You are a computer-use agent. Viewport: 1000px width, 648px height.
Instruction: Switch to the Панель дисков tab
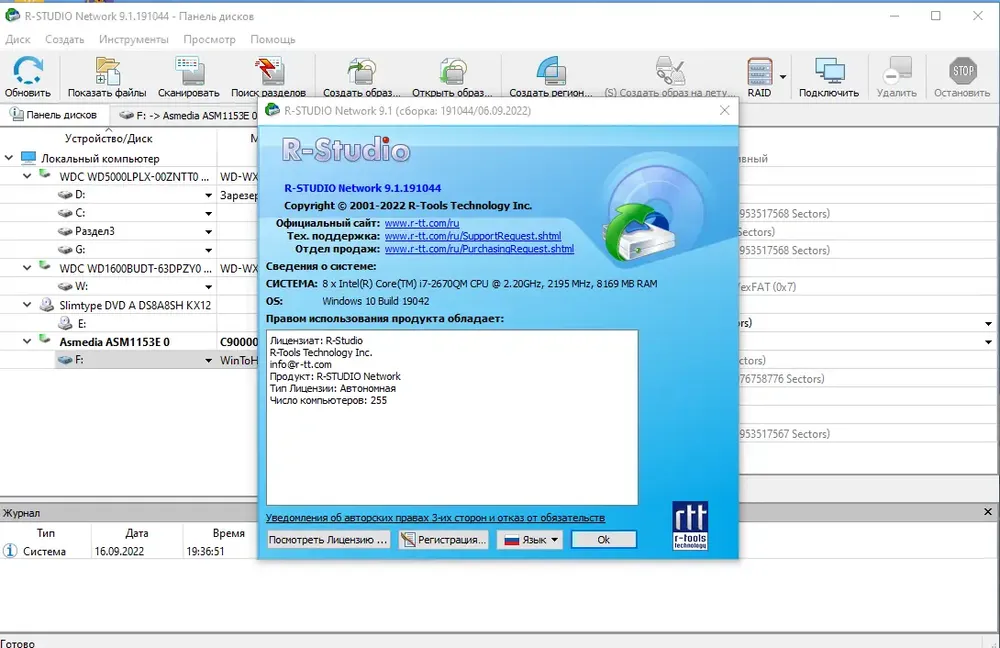[x=54, y=115]
